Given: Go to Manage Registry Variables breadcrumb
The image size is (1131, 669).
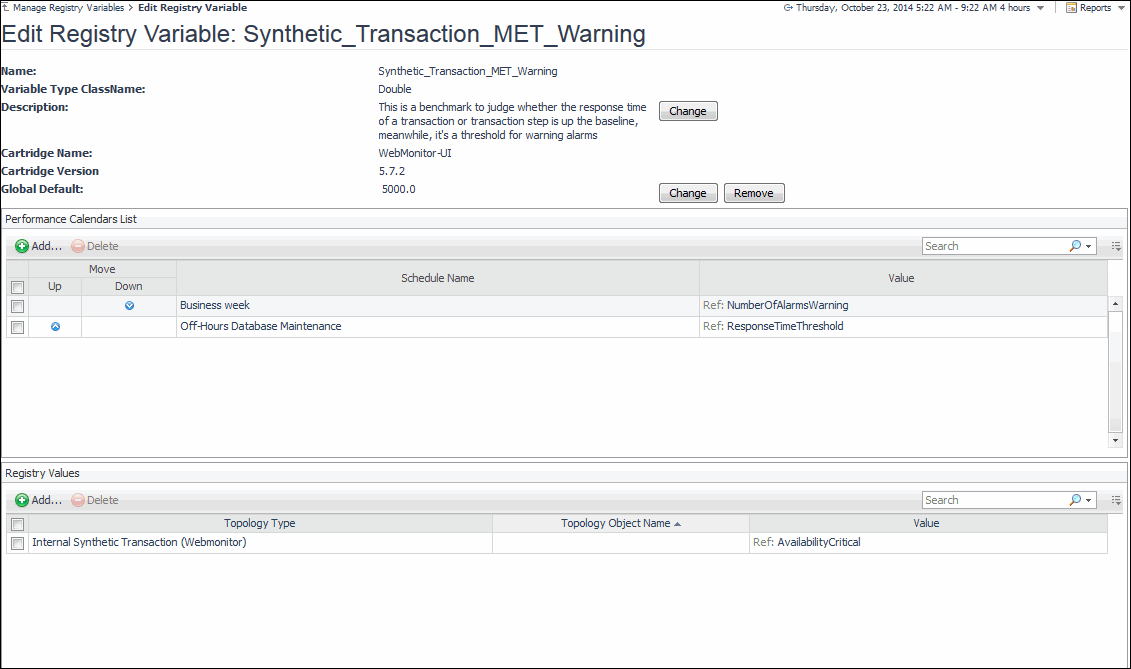Looking at the screenshot, I should (68, 8).
